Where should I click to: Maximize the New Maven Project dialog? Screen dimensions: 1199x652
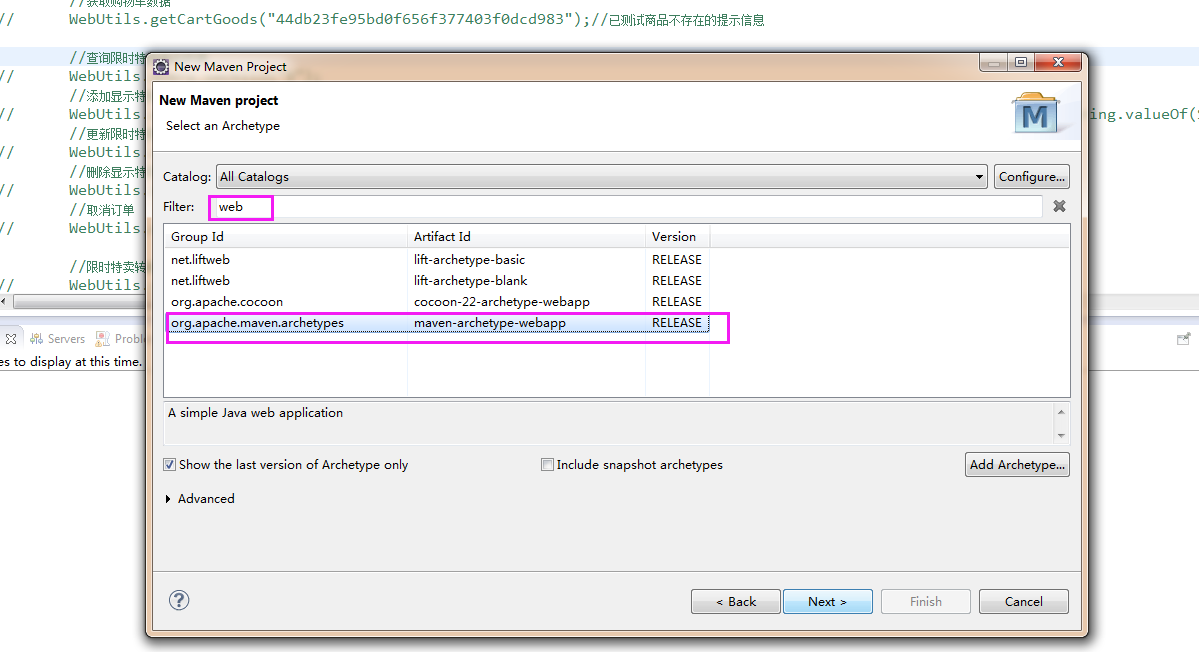(x=1021, y=63)
